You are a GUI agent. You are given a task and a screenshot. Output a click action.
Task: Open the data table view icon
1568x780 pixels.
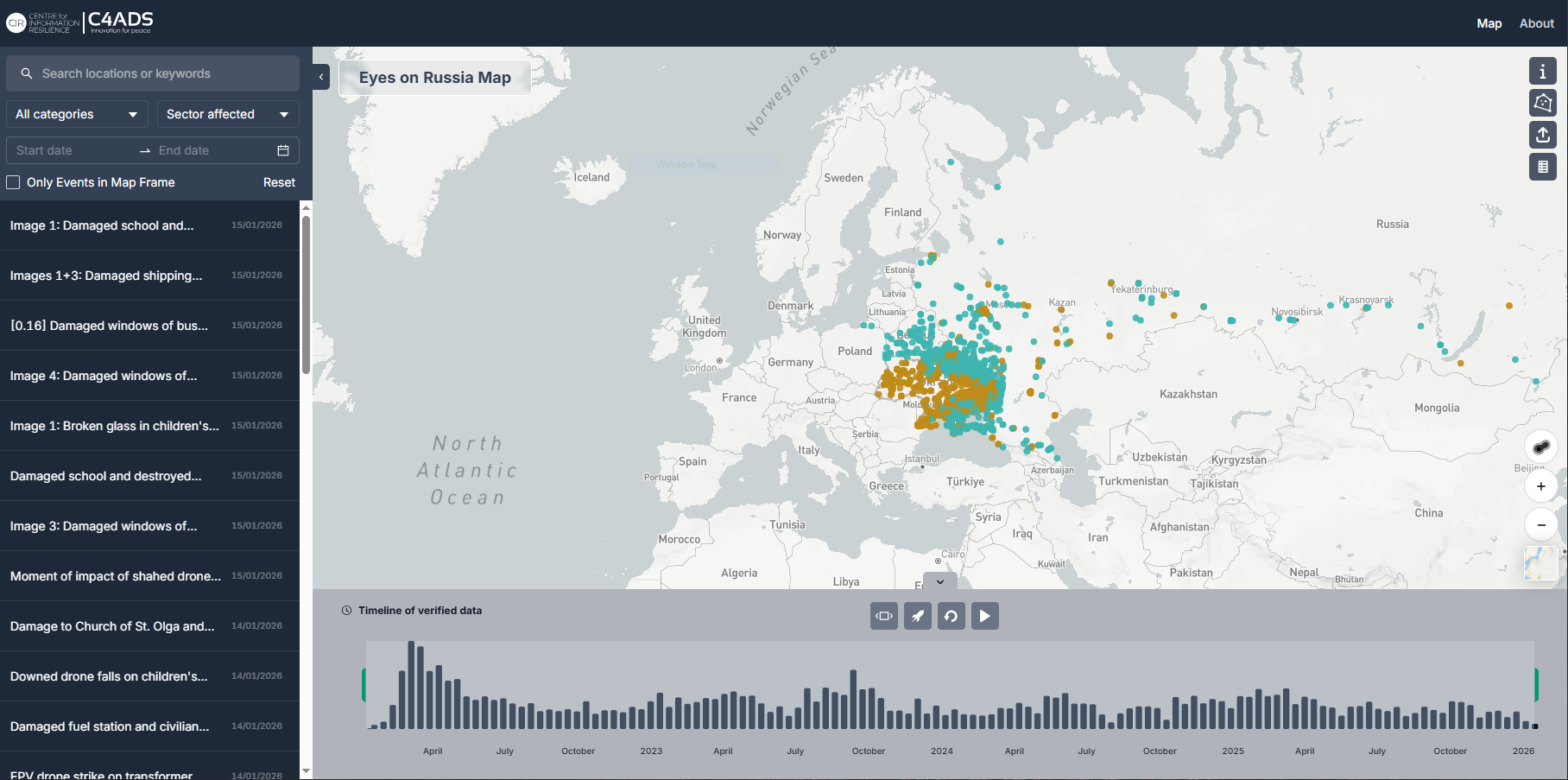tap(1542, 167)
